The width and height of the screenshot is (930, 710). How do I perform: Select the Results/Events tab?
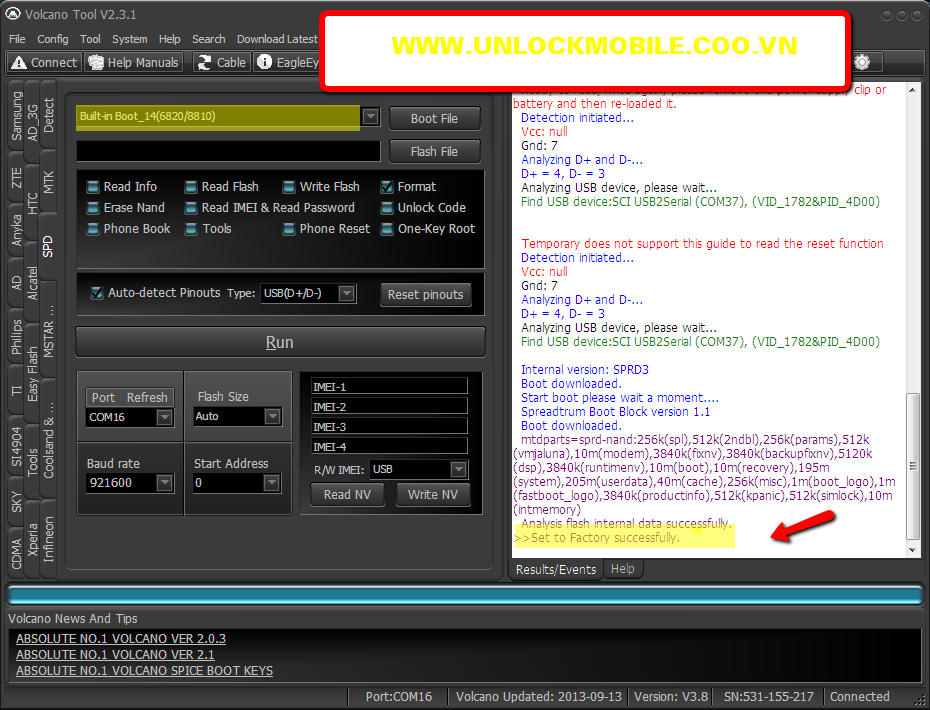coord(556,569)
